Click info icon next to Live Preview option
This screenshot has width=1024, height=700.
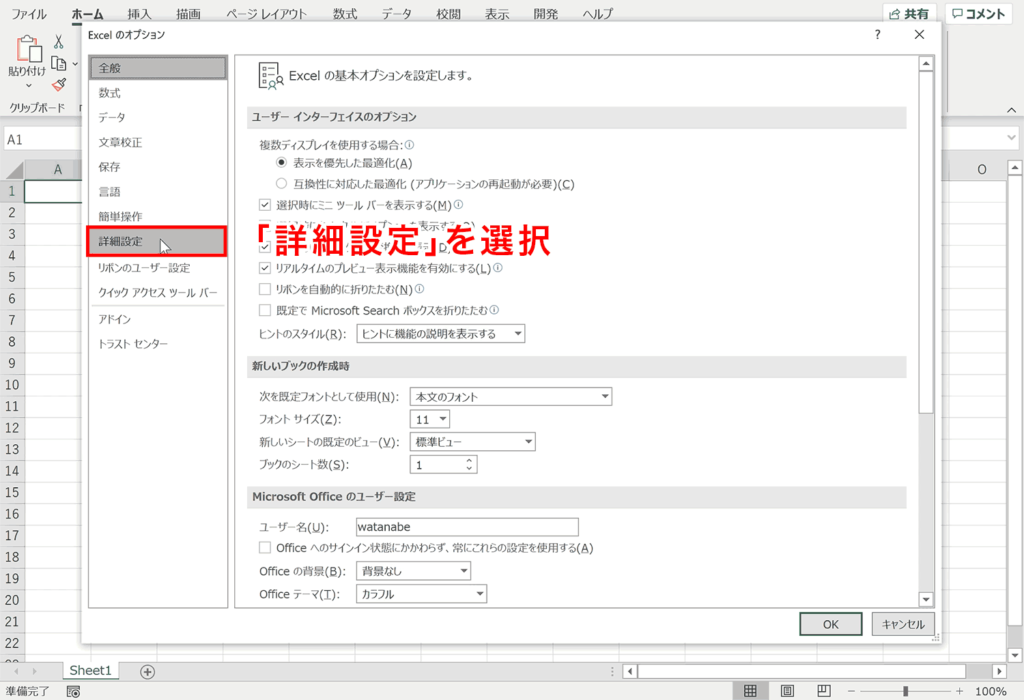(x=498, y=268)
